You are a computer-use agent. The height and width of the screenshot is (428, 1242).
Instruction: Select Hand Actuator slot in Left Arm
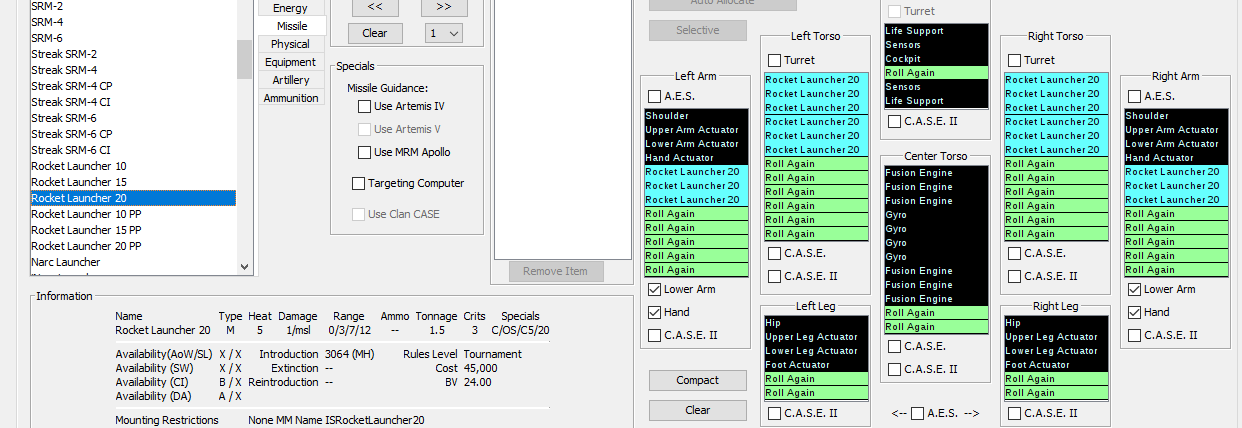tap(696, 158)
